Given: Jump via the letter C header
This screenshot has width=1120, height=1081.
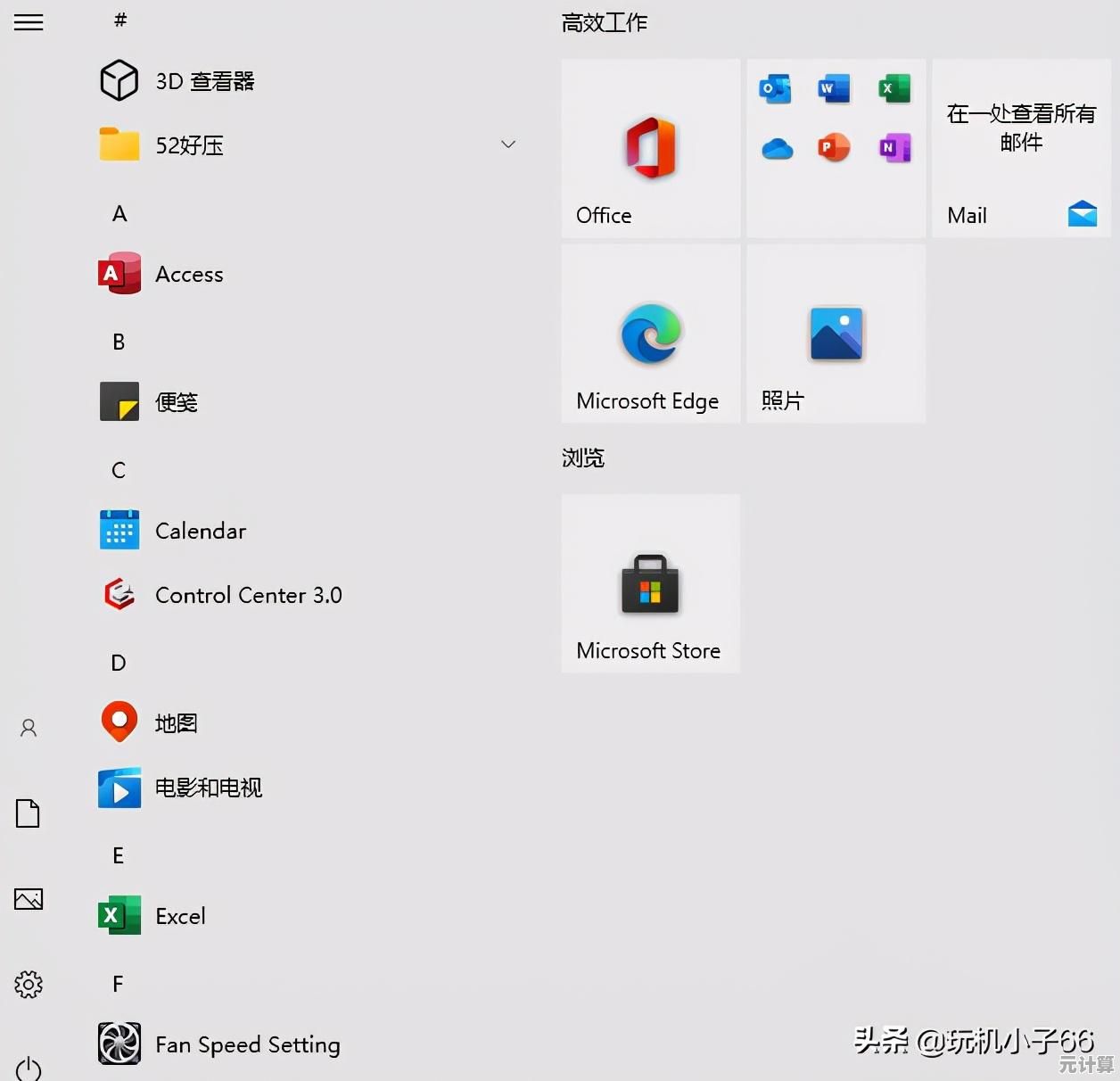Looking at the screenshot, I should [x=119, y=471].
